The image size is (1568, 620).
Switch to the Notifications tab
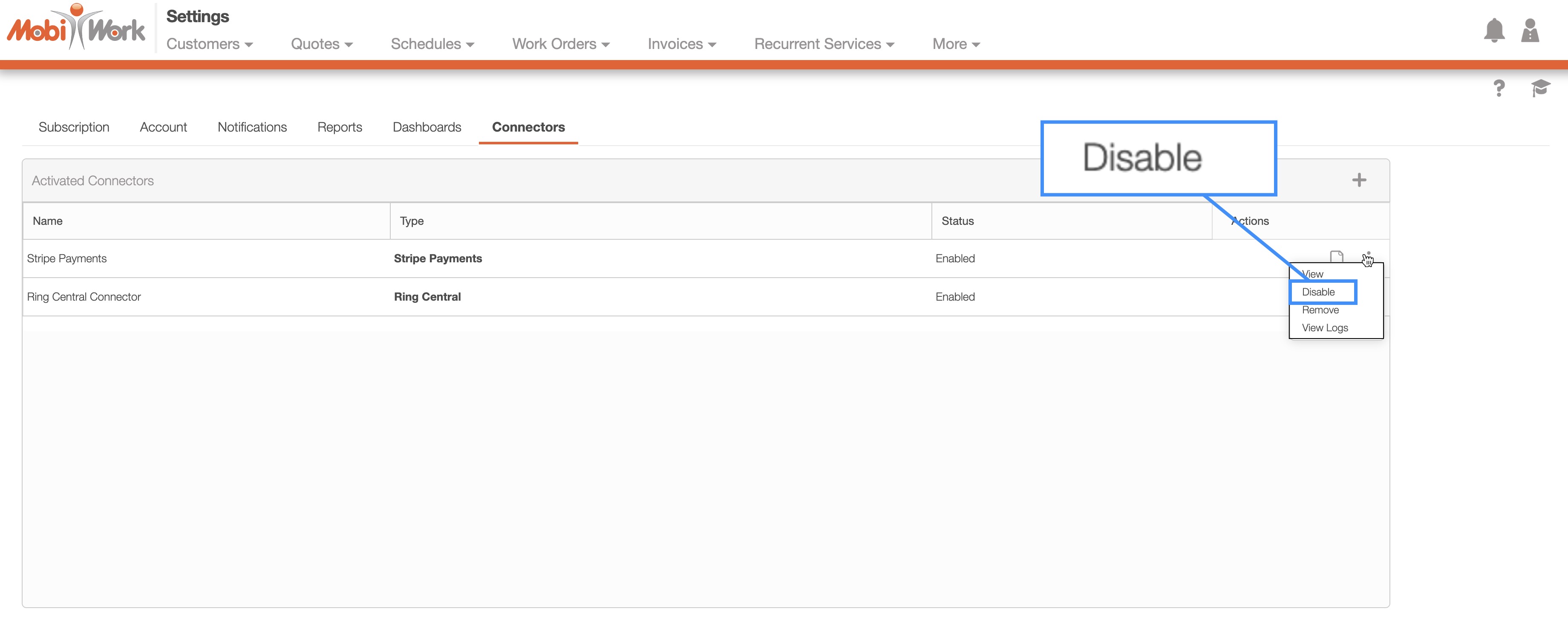[x=252, y=127]
